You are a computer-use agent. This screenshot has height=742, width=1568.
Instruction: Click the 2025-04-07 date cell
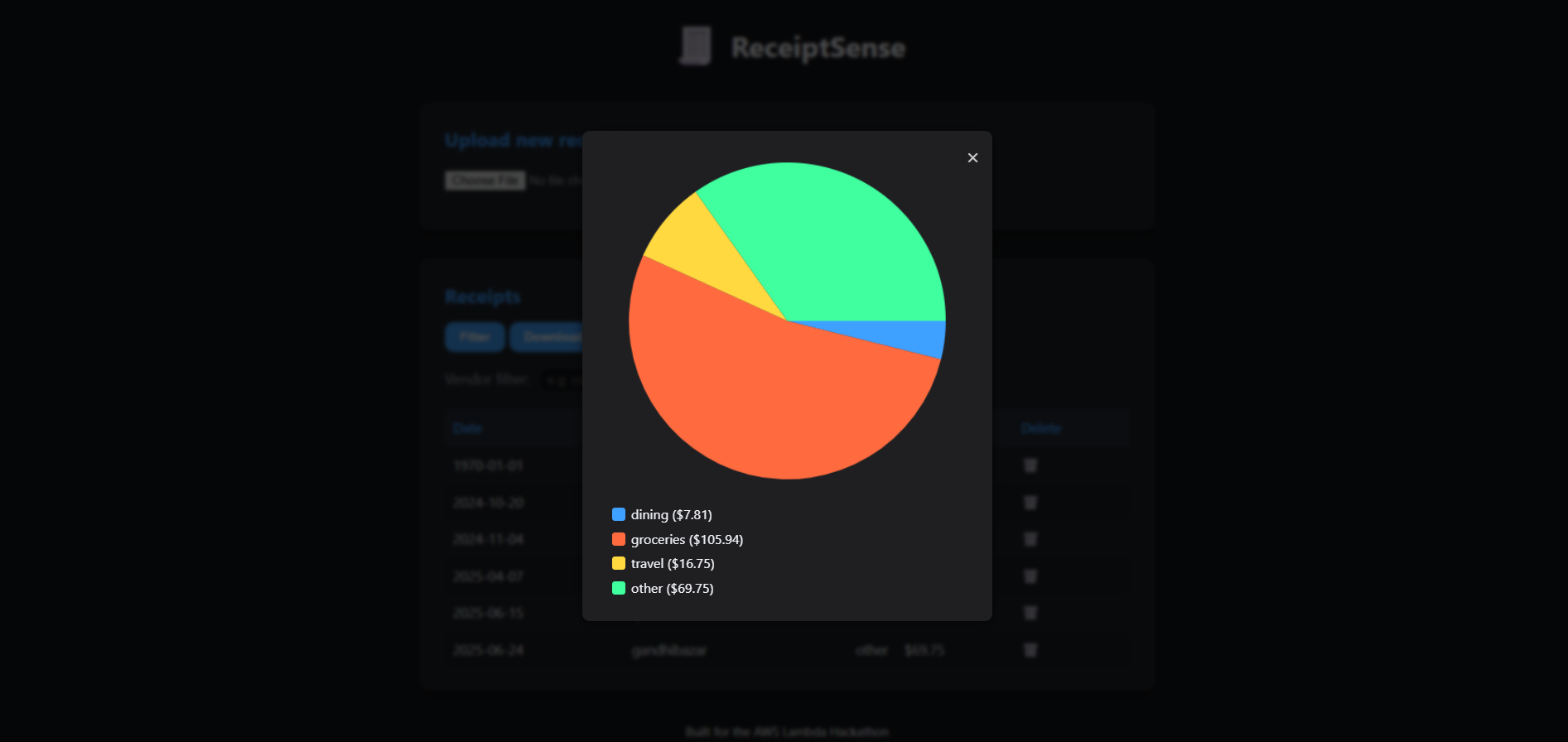coord(489,576)
